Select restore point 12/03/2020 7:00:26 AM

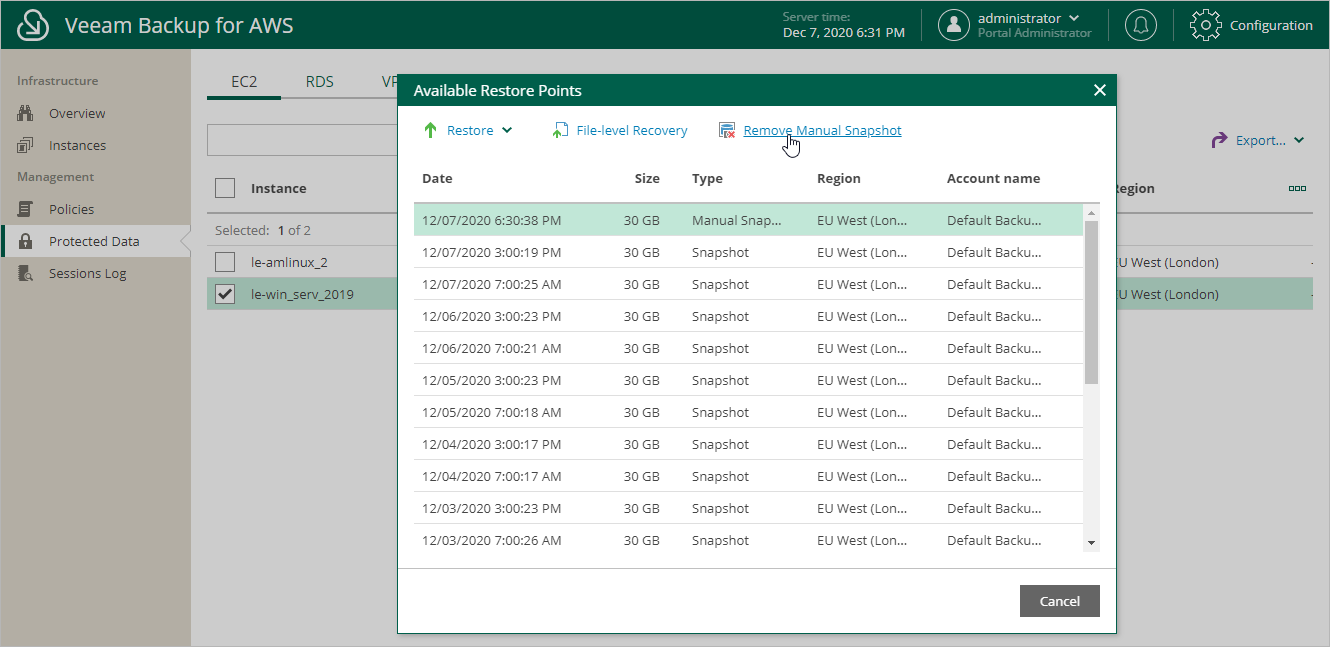click(x=748, y=540)
